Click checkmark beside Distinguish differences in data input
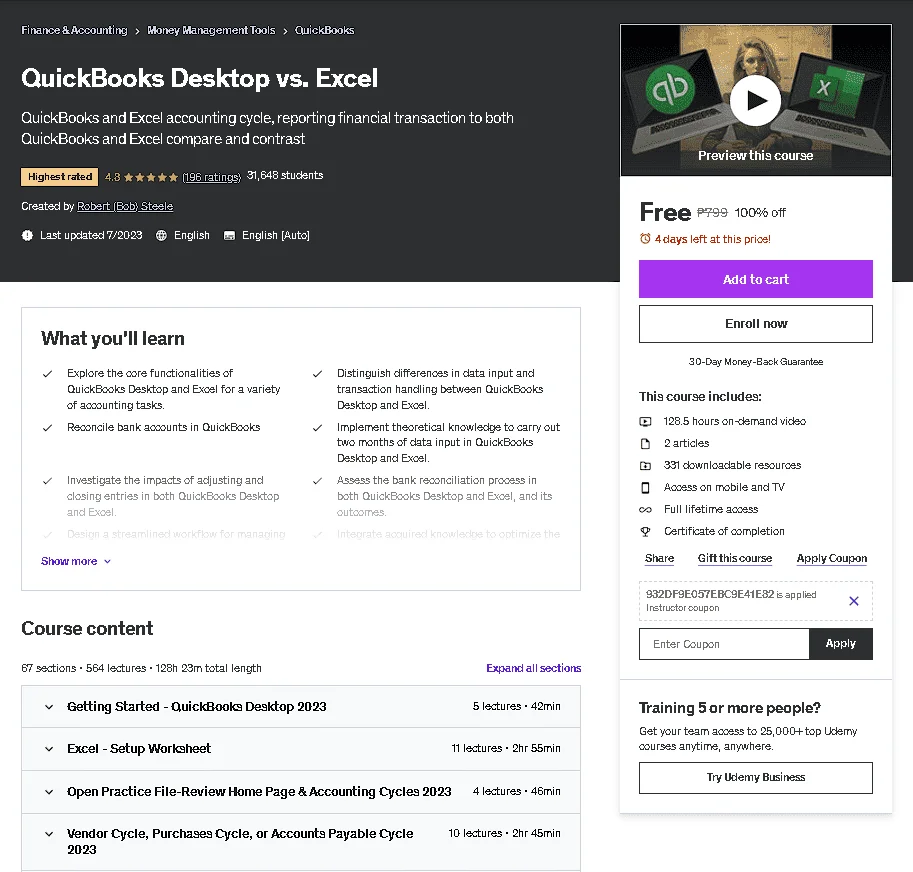 [317, 374]
